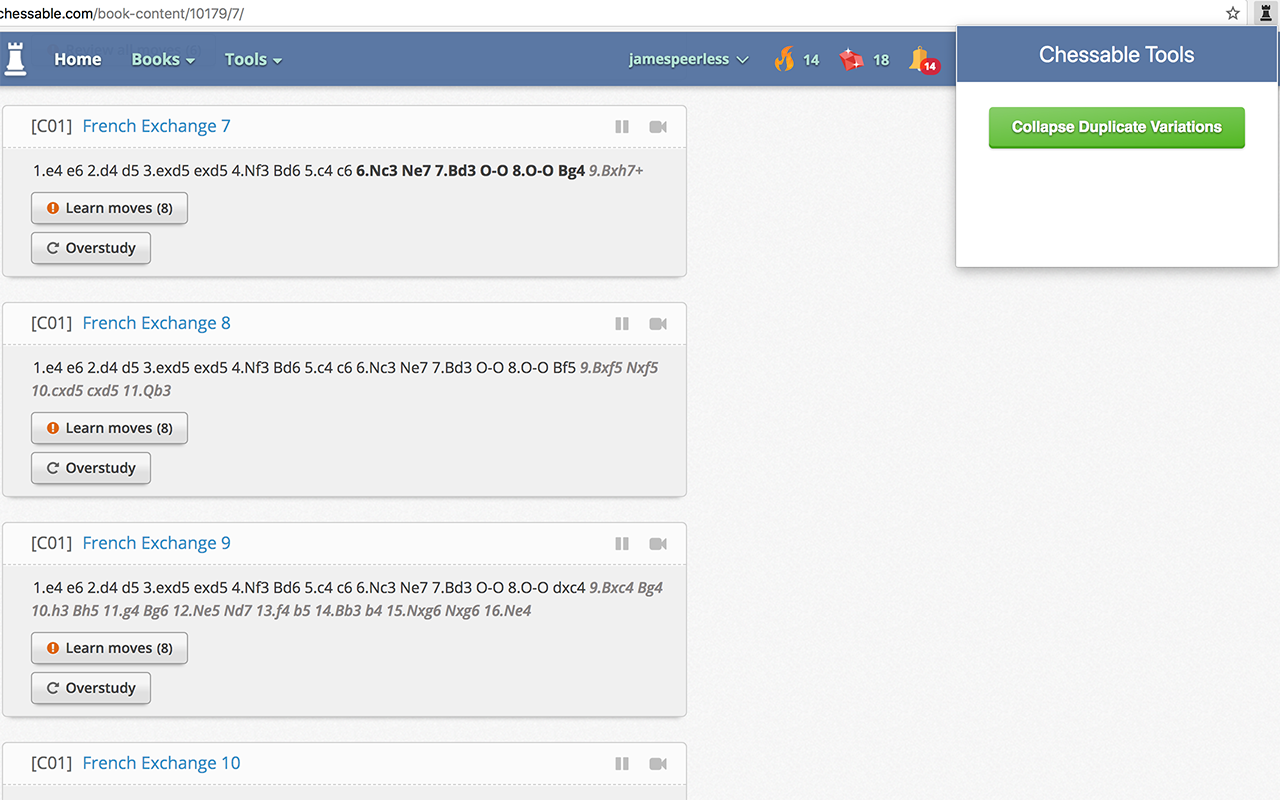Open the streak flame icon
Screen dimensions: 1280x800
click(784, 59)
